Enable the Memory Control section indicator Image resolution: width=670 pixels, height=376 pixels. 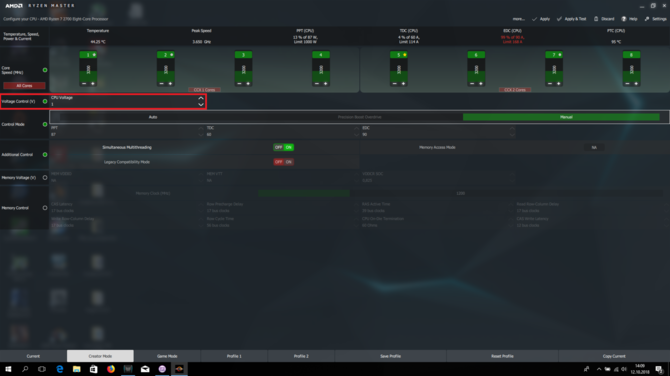(x=45, y=208)
